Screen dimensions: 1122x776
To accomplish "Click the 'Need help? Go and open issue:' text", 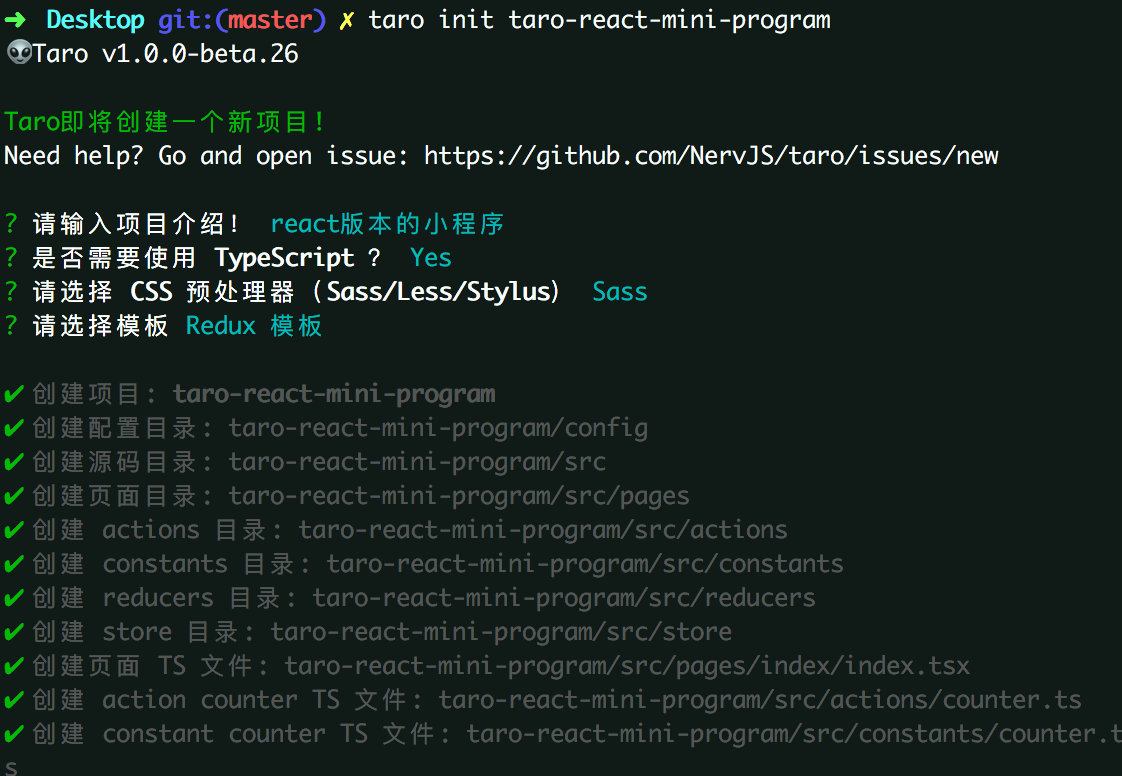I will coord(206,156).
